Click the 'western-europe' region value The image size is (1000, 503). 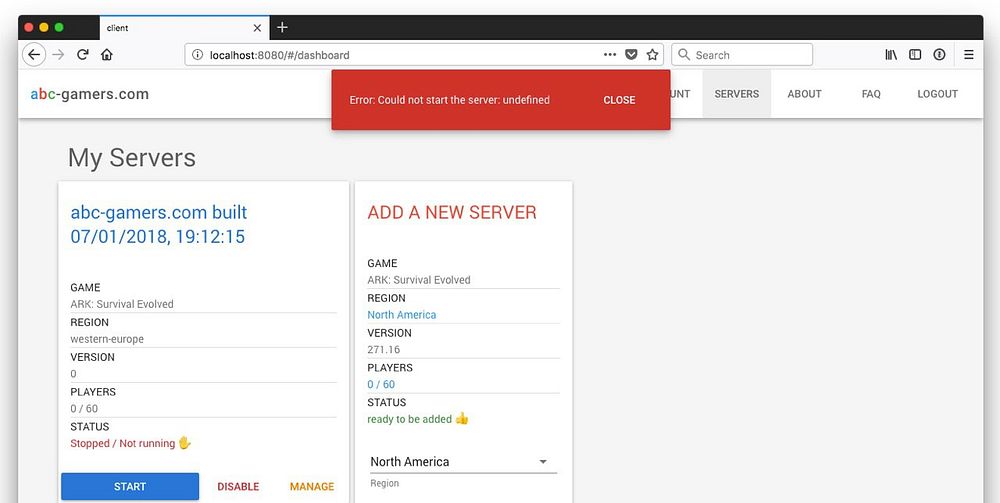point(107,339)
